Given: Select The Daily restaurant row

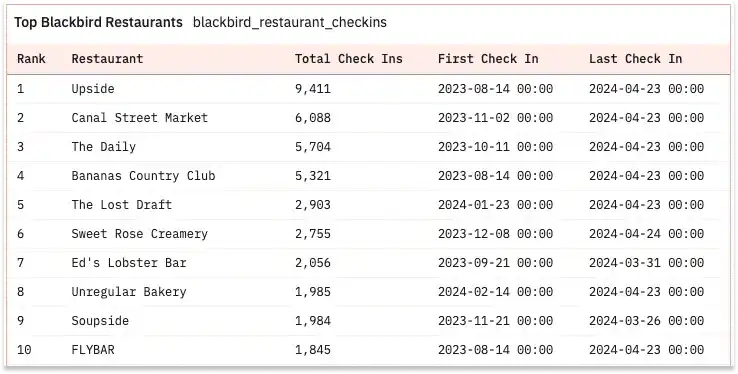Looking at the screenshot, I should [368, 147].
